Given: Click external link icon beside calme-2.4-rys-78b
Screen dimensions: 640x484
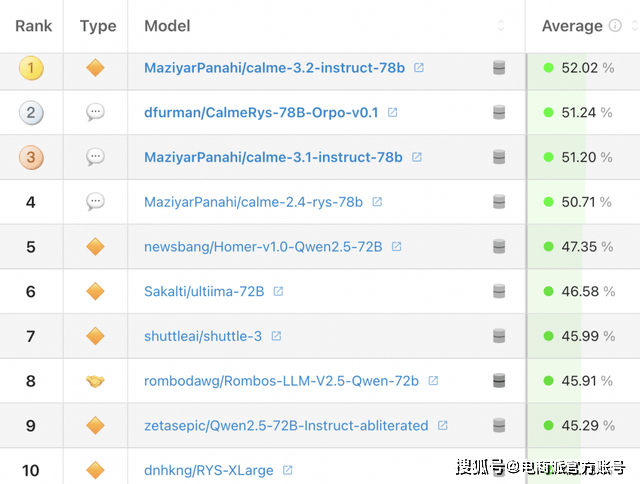Looking at the screenshot, I should [377, 202].
